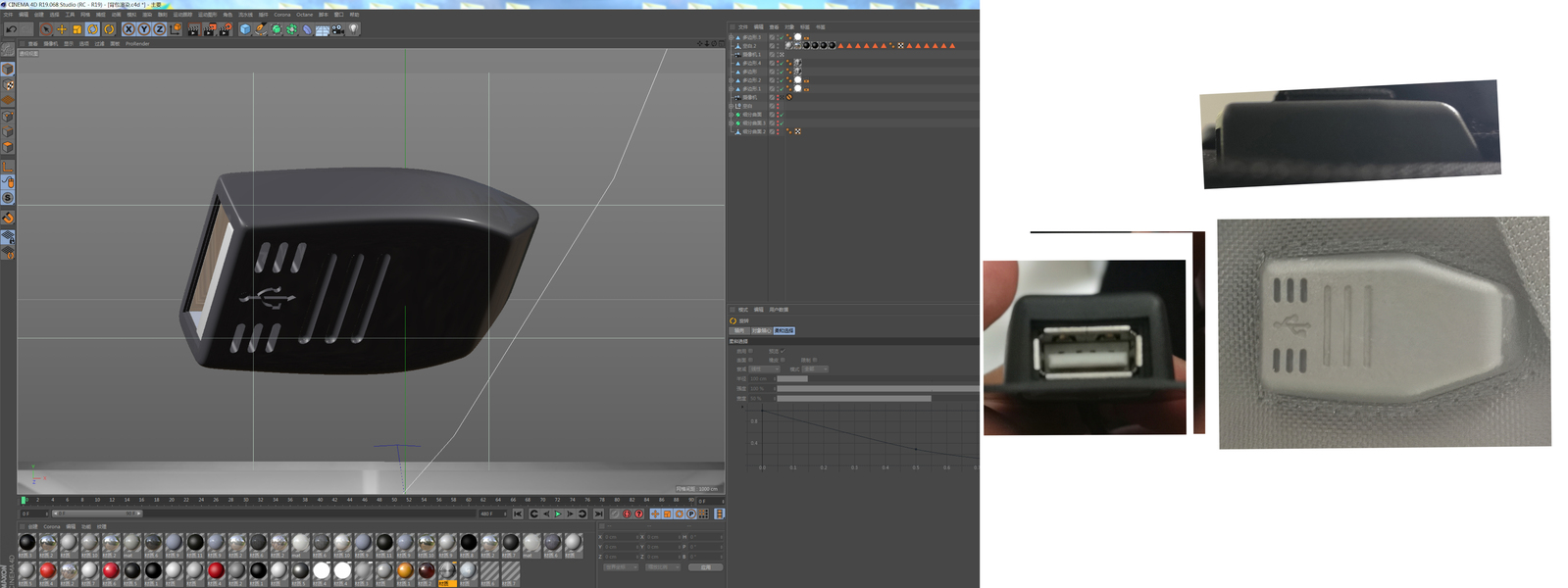The image size is (1568, 588).
Task: Click the Undo arrow in the top toolbar
Action: (12, 29)
